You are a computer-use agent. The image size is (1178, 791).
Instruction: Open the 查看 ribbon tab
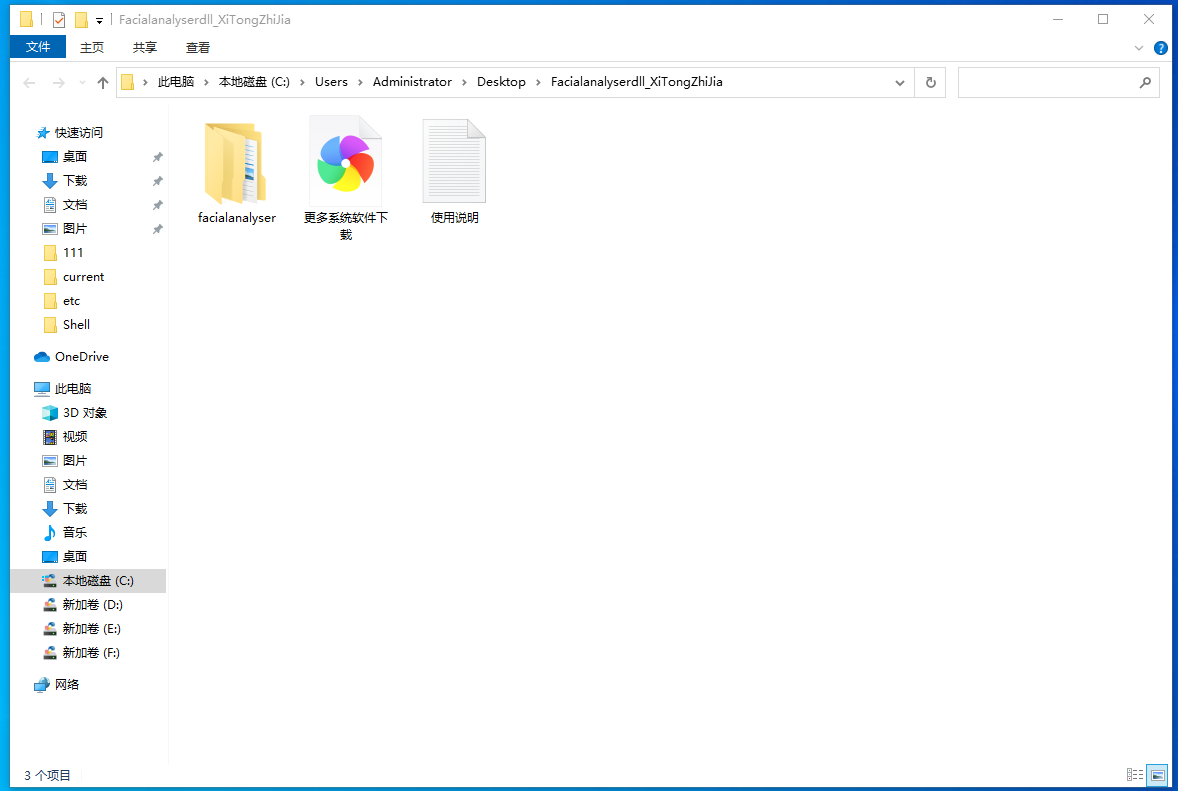click(x=198, y=47)
